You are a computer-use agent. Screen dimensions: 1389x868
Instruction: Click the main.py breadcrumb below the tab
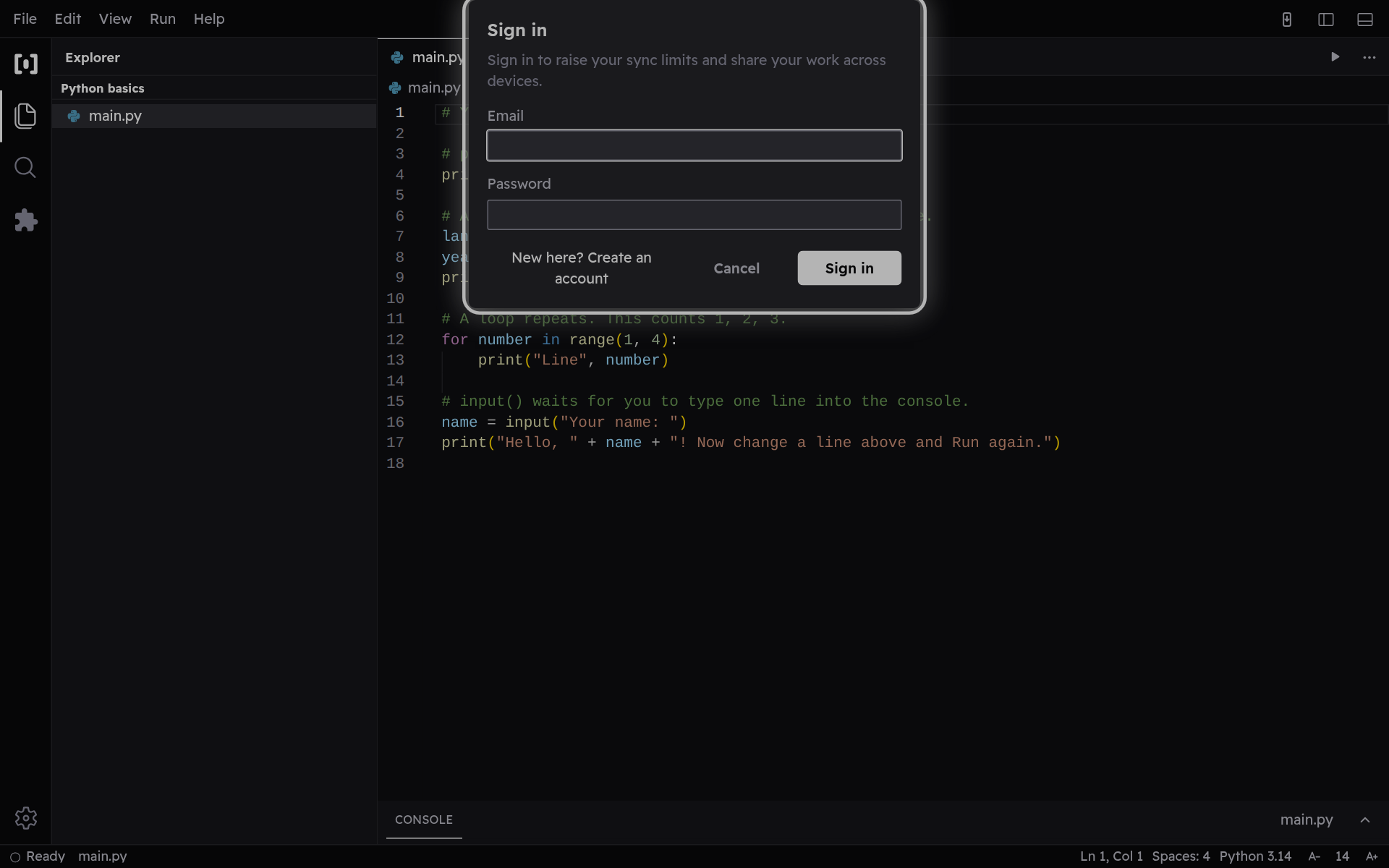click(434, 88)
